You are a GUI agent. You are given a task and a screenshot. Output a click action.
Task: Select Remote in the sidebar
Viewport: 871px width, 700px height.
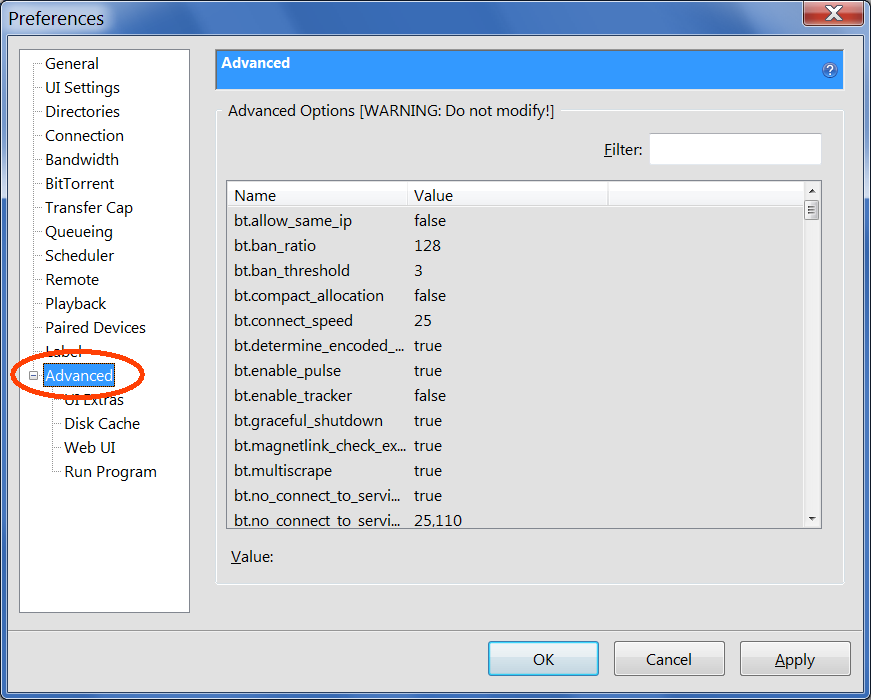click(72, 279)
